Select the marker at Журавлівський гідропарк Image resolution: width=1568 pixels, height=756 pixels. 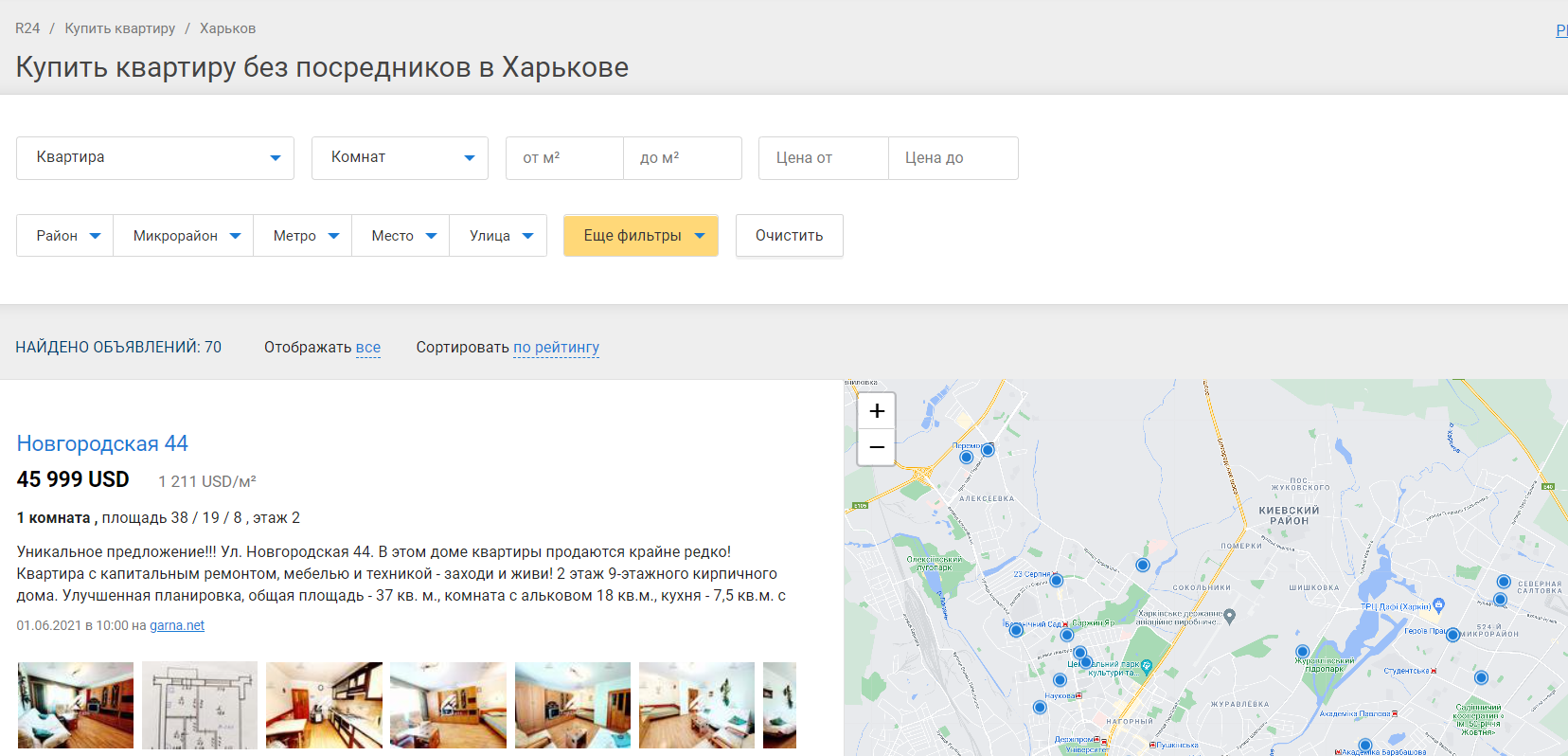pos(1303,651)
